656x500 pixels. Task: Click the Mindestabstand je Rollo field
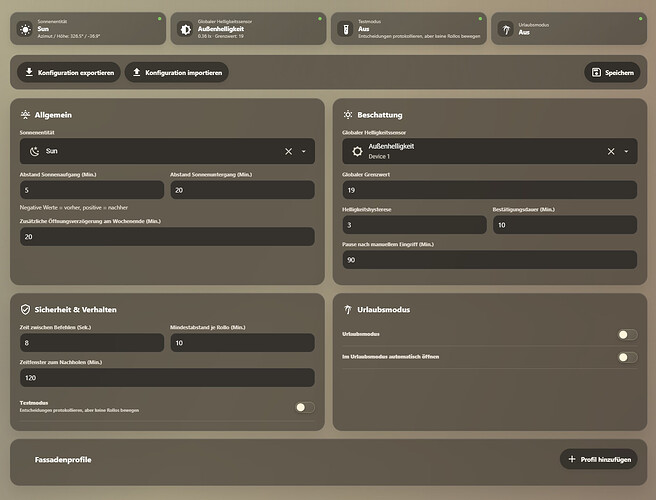click(x=242, y=343)
